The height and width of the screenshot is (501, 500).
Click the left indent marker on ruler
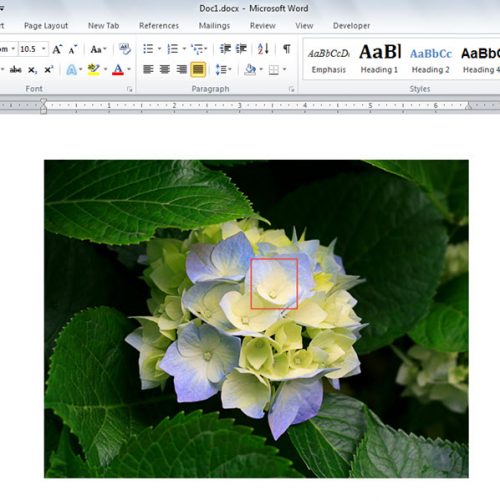pos(43,106)
